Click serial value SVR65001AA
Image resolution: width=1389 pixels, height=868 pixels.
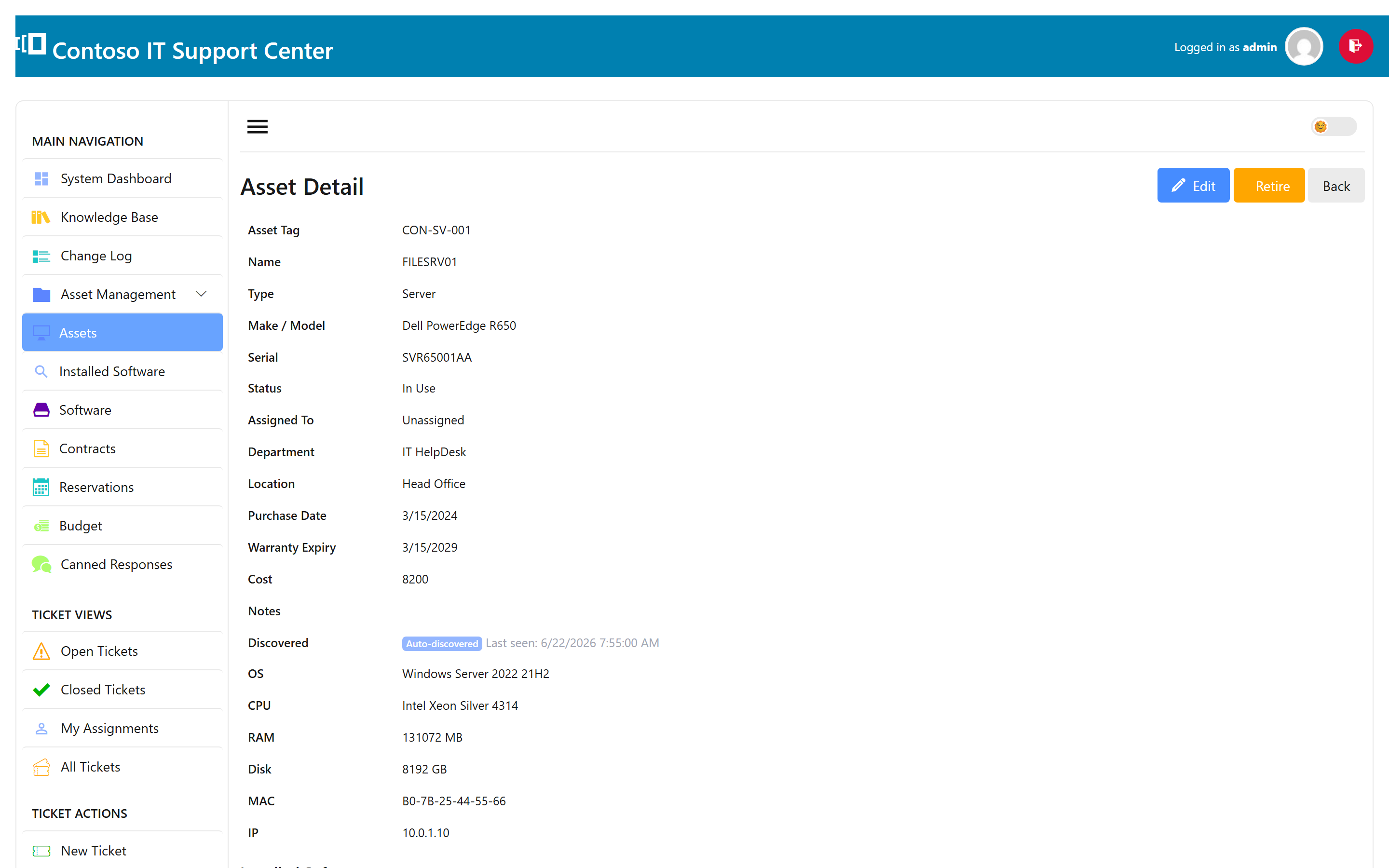tap(437, 357)
